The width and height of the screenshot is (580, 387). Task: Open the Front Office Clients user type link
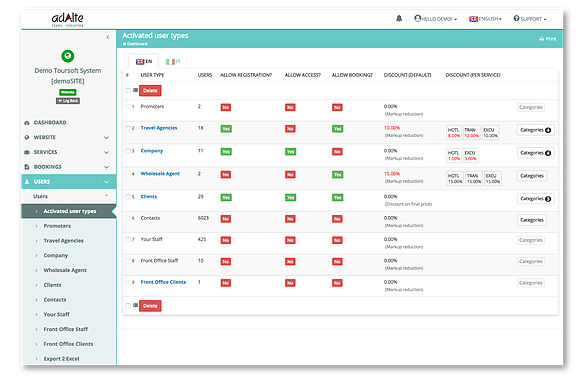[163, 282]
